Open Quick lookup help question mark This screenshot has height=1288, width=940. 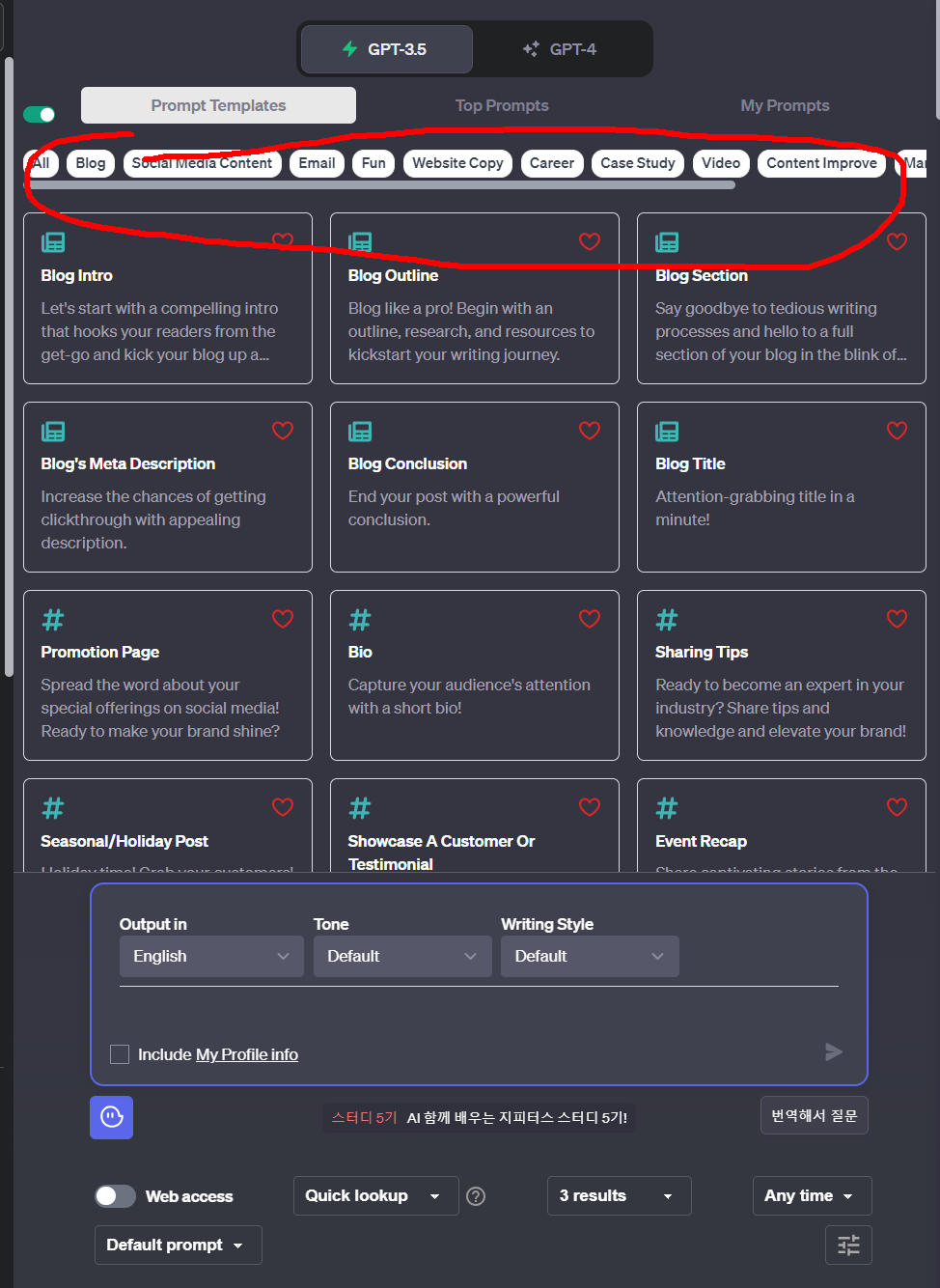pyautogui.click(x=476, y=1196)
